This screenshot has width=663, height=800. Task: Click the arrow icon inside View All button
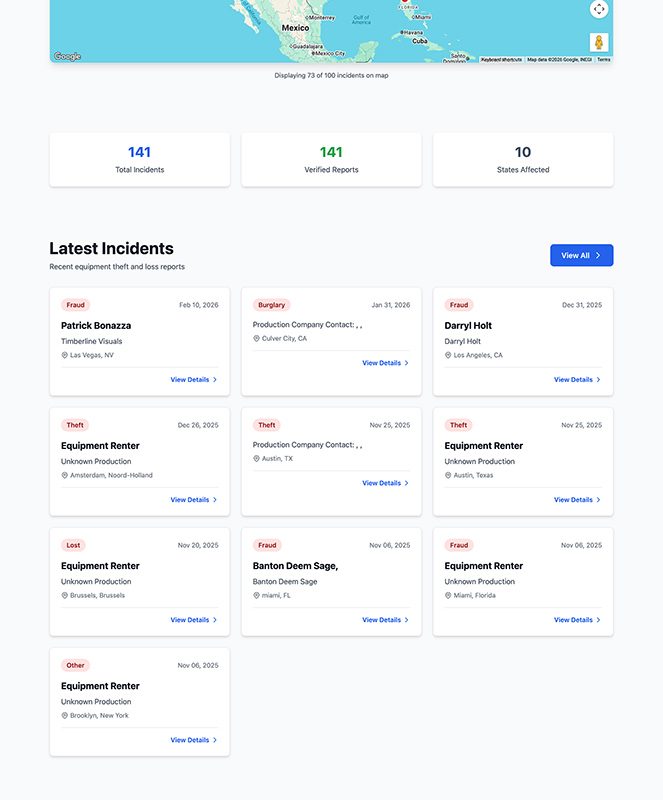click(x=598, y=256)
